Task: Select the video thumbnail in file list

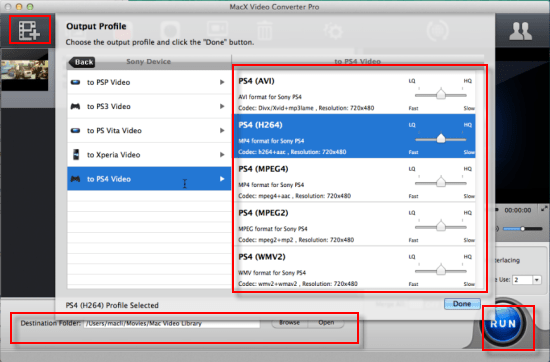Action: click(25, 70)
